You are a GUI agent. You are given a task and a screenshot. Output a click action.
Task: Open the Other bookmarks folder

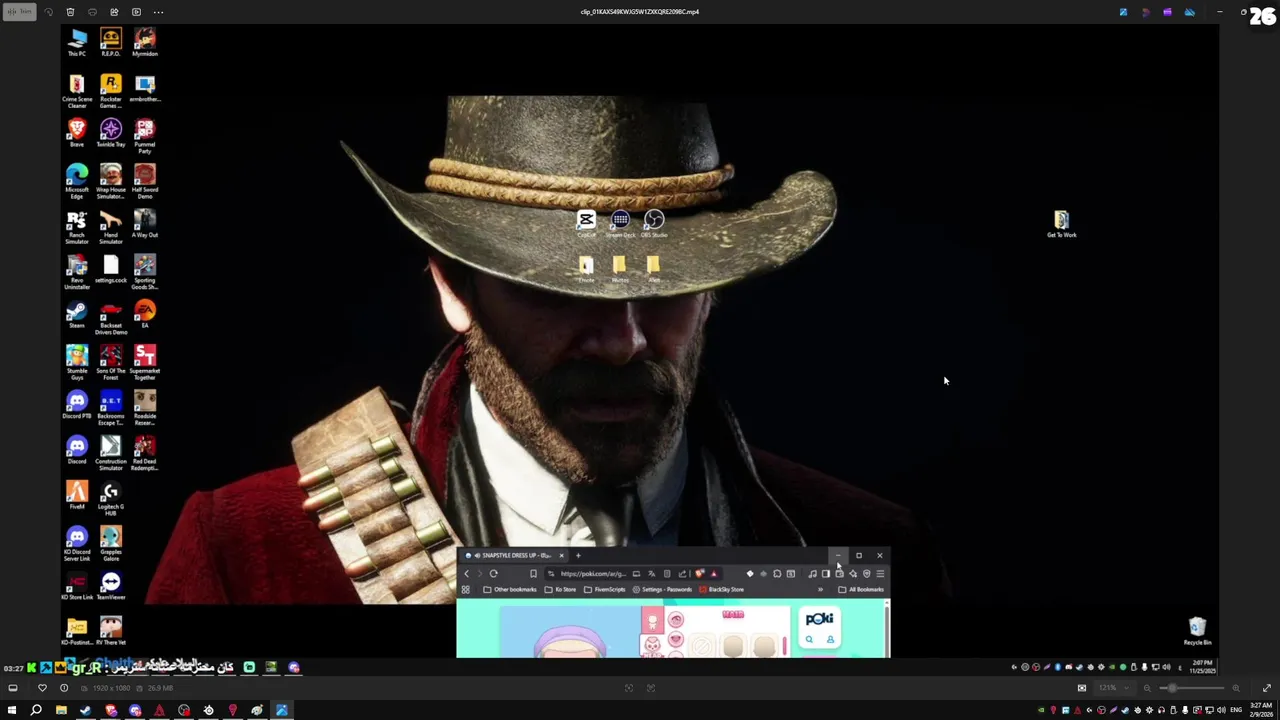click(510, 590)
